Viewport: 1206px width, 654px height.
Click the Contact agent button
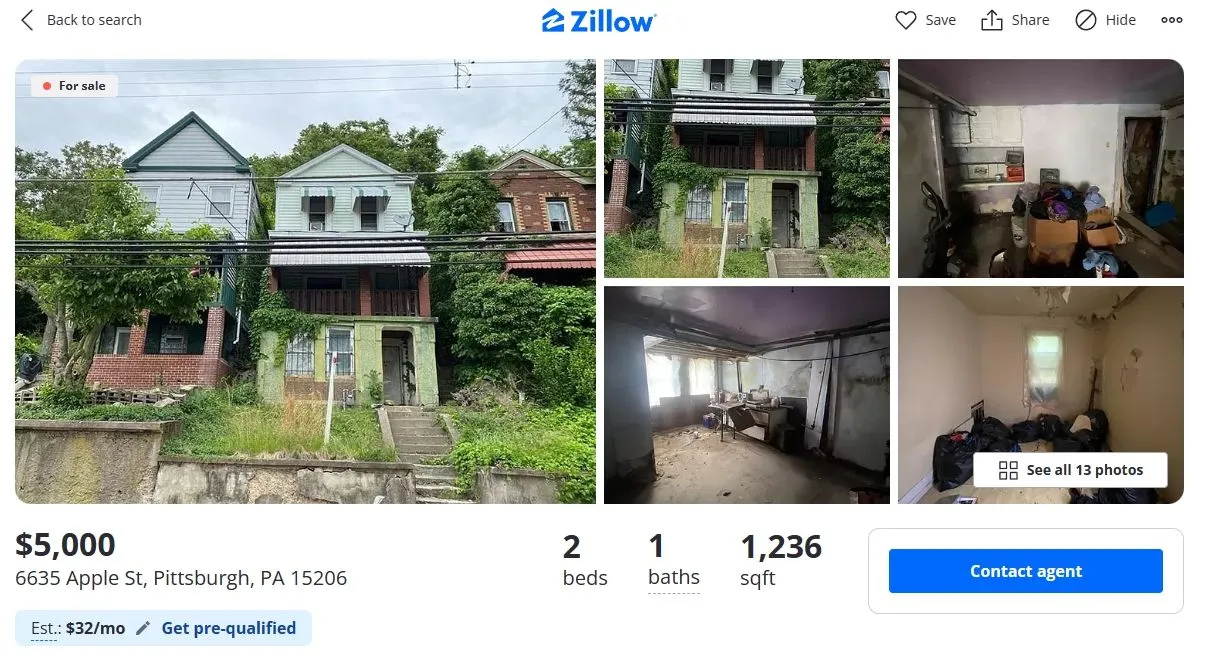point(1026,571)
